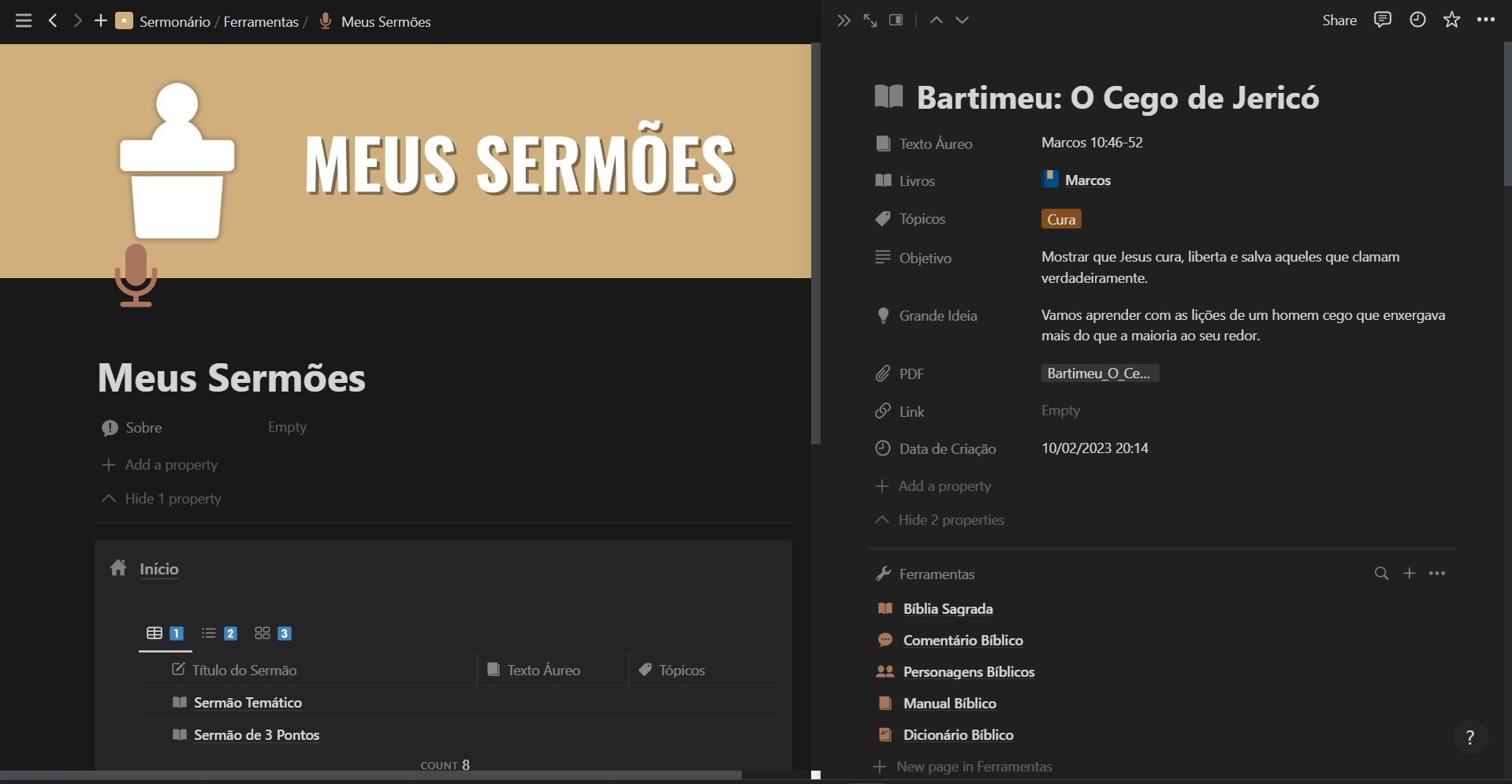Edit the Meus Sermões page title
This screenshot has width=1512, height=784.
coord(232,377)
